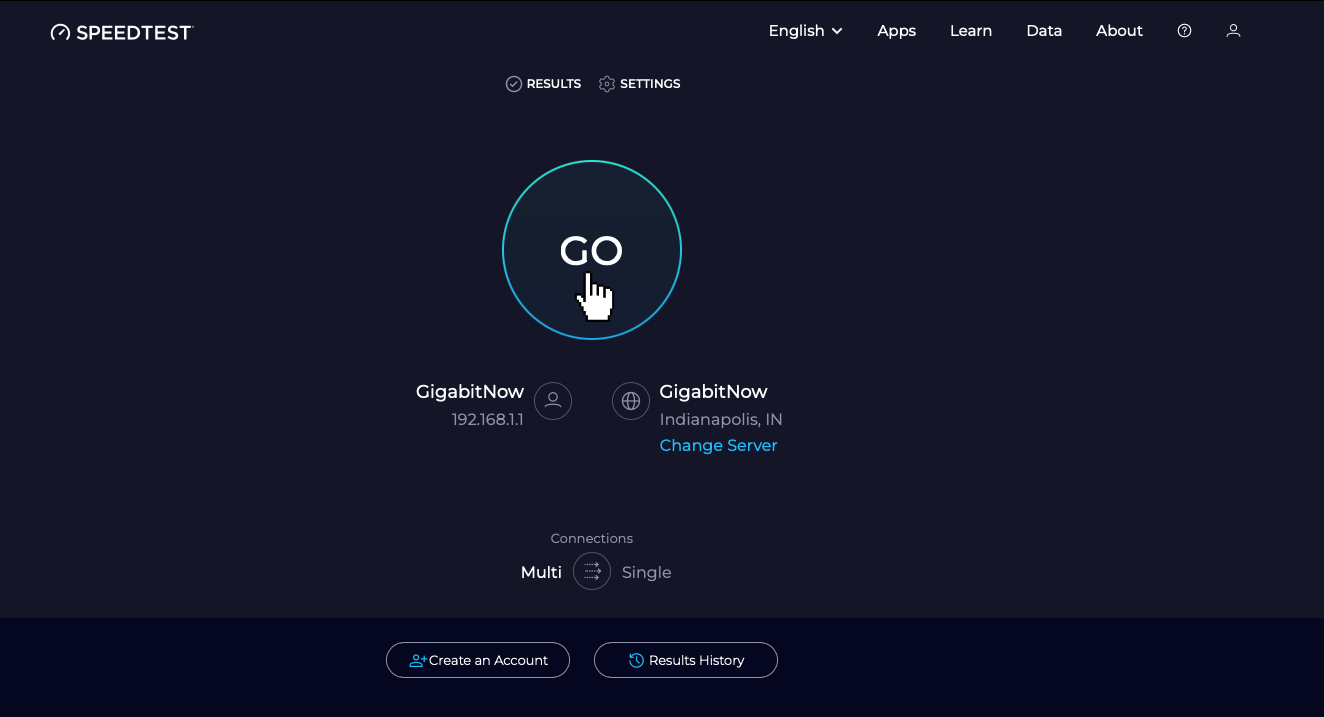Click the Create an Account button
The height and width of the screenshot is (717, 1324).
478,660
